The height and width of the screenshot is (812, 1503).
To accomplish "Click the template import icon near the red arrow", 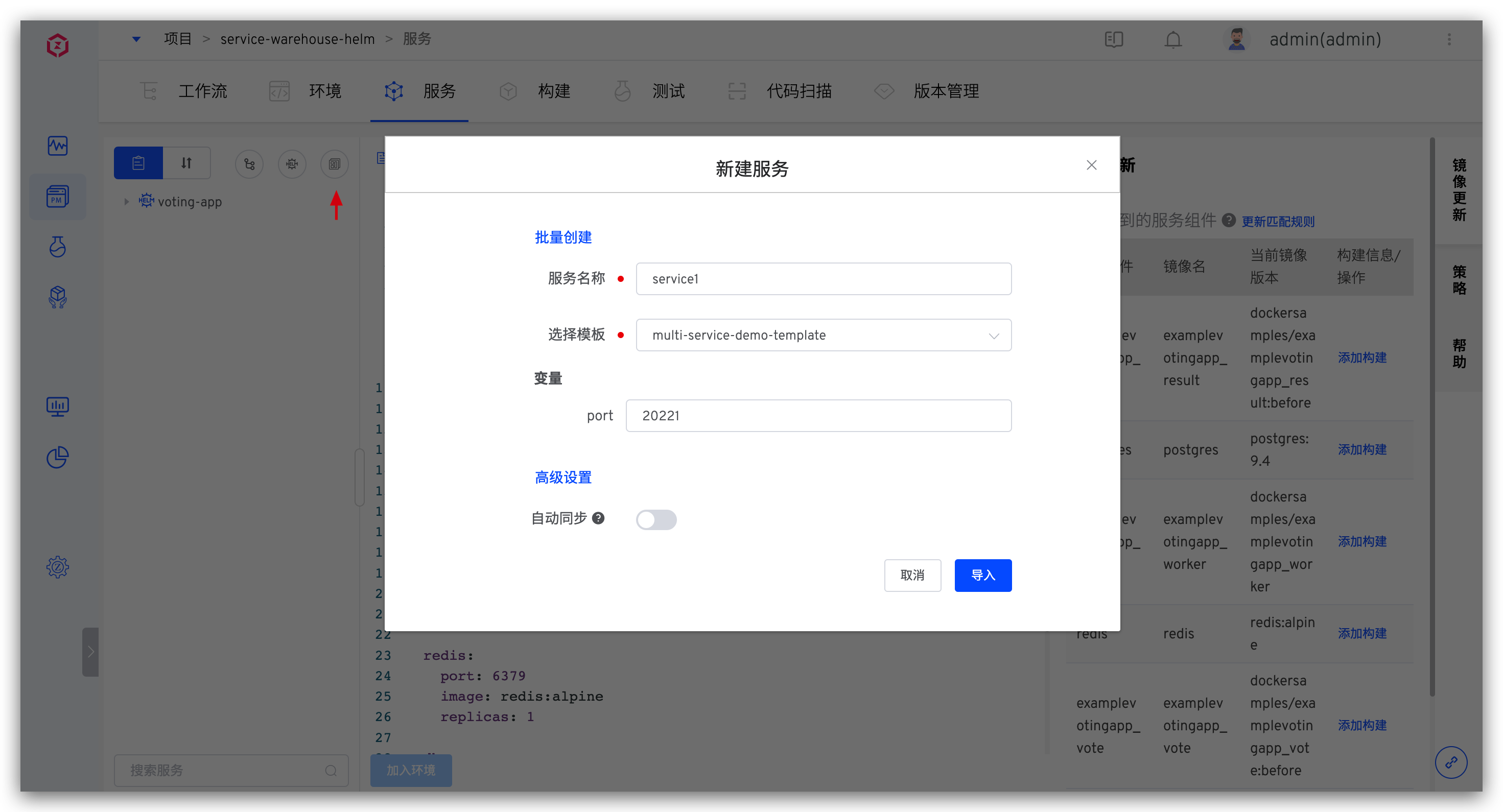I will [x=334, y=164].
